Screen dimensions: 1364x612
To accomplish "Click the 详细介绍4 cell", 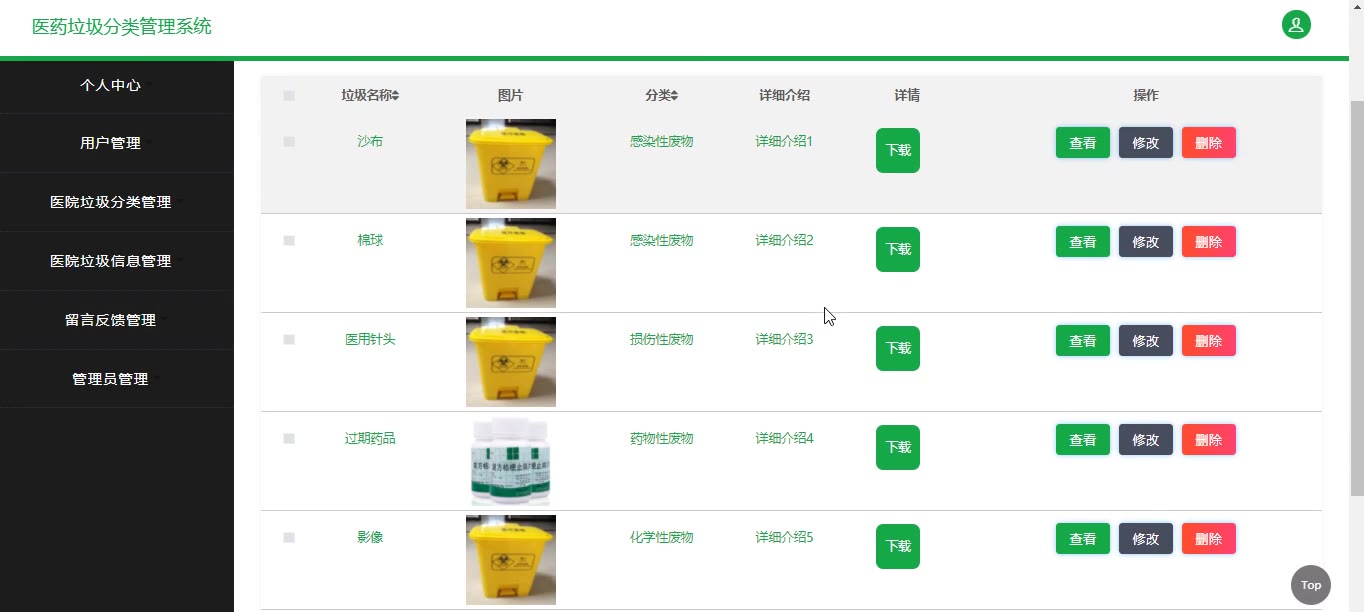I will pos(784,439).
